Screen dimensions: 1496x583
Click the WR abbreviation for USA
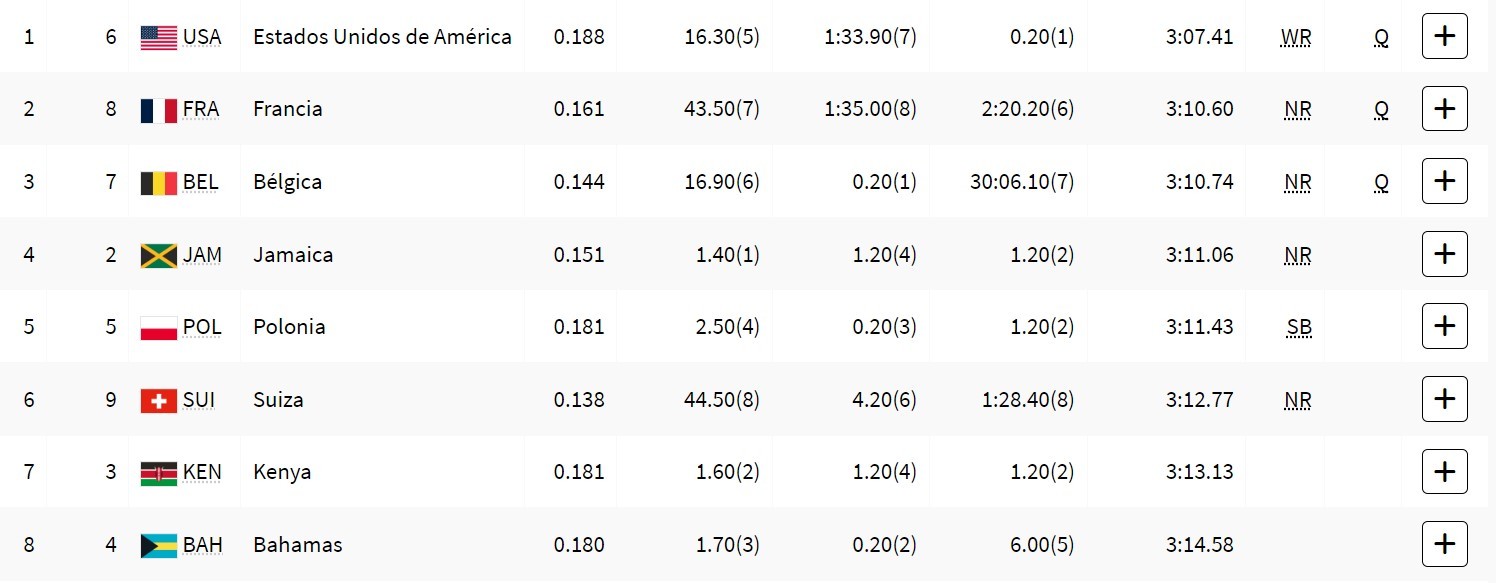click(1296, 38)
